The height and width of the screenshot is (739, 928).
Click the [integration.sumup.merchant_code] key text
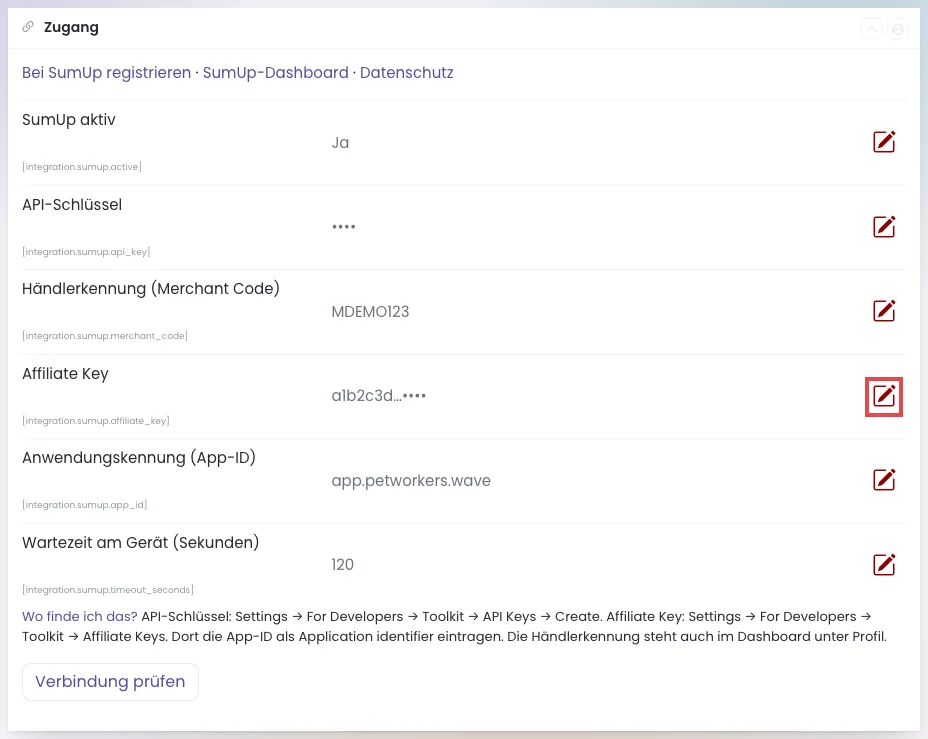(105, 336)
